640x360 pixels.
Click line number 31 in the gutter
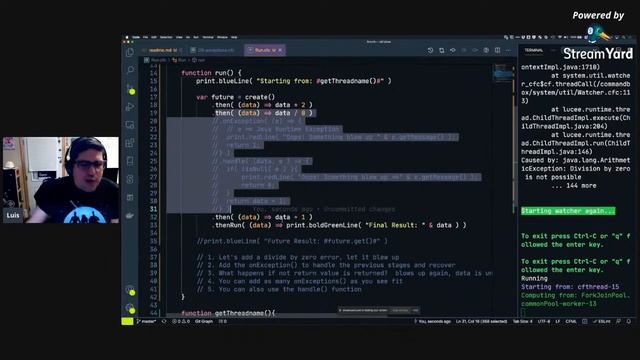click(x=153, y=209)
